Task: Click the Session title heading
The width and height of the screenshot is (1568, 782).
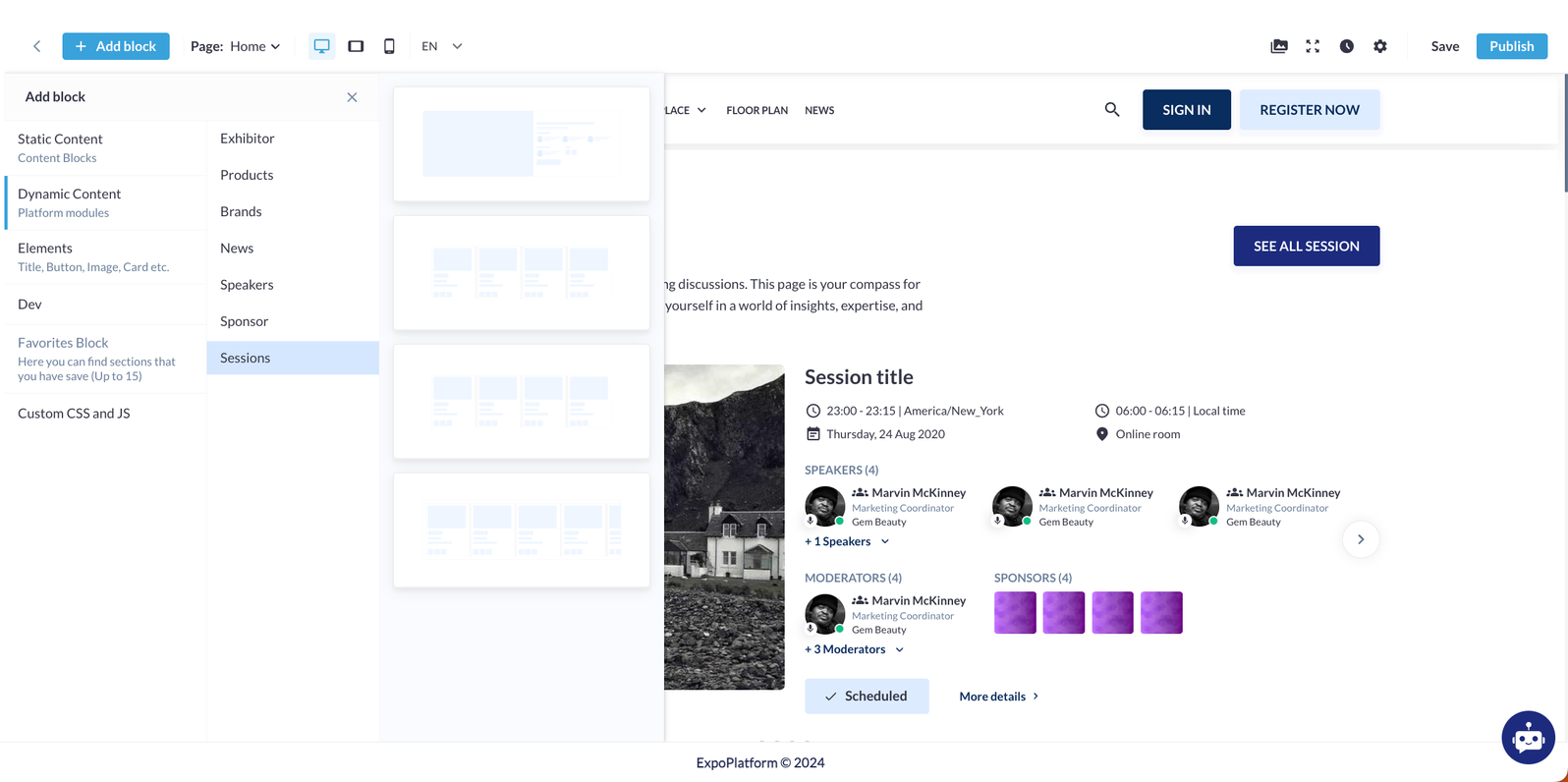Action: [859, 377]
